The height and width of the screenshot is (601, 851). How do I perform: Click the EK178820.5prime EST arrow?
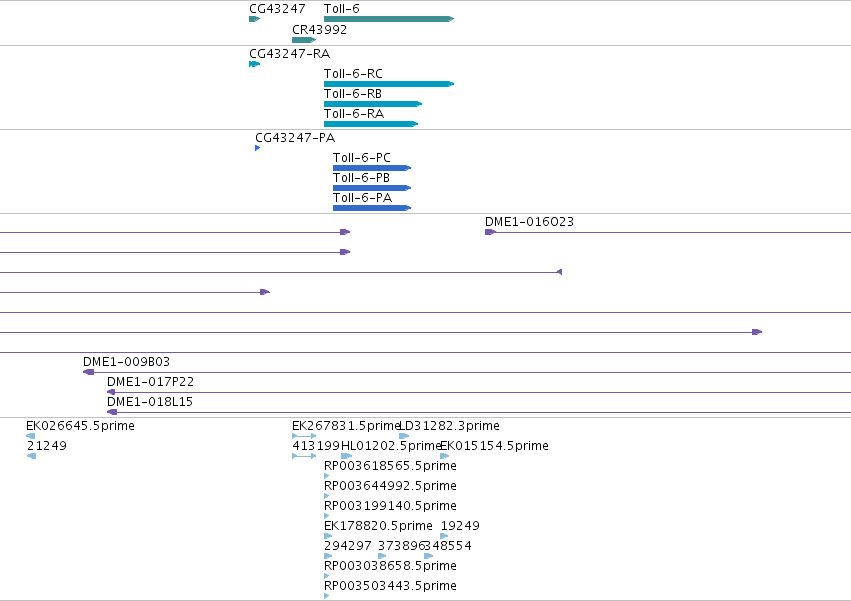(328, 536)
